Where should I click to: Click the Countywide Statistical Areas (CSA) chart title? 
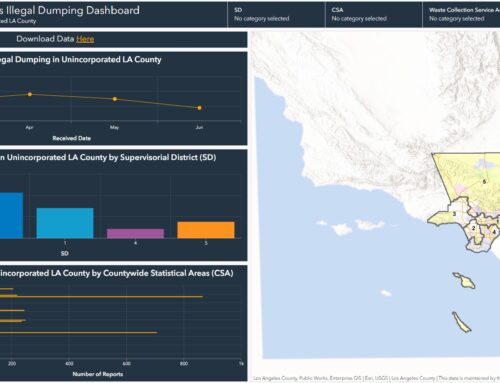point(116,273)
